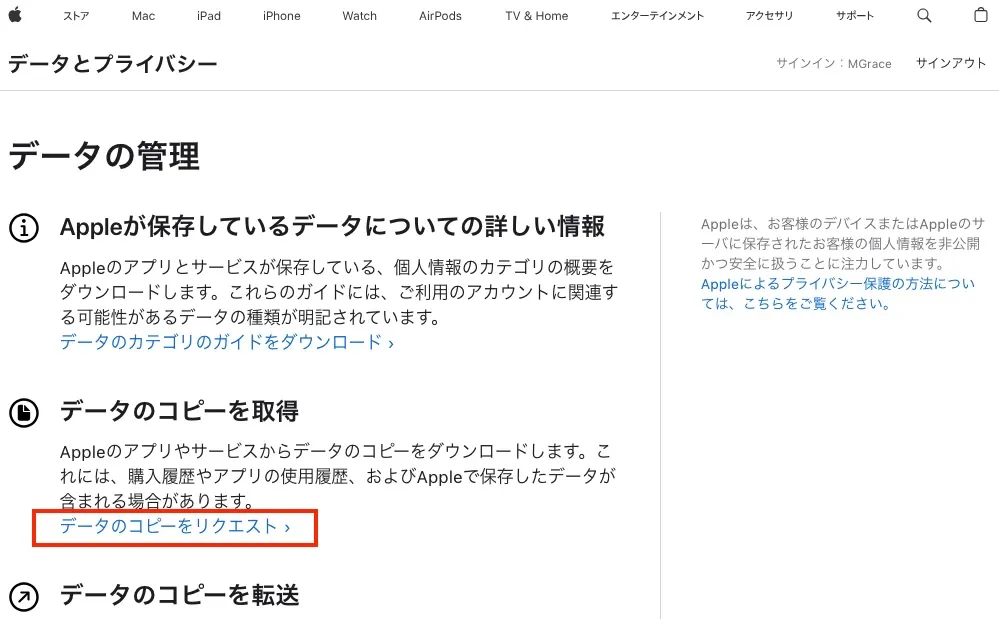Click the データの管理 heading

(104, 156)
